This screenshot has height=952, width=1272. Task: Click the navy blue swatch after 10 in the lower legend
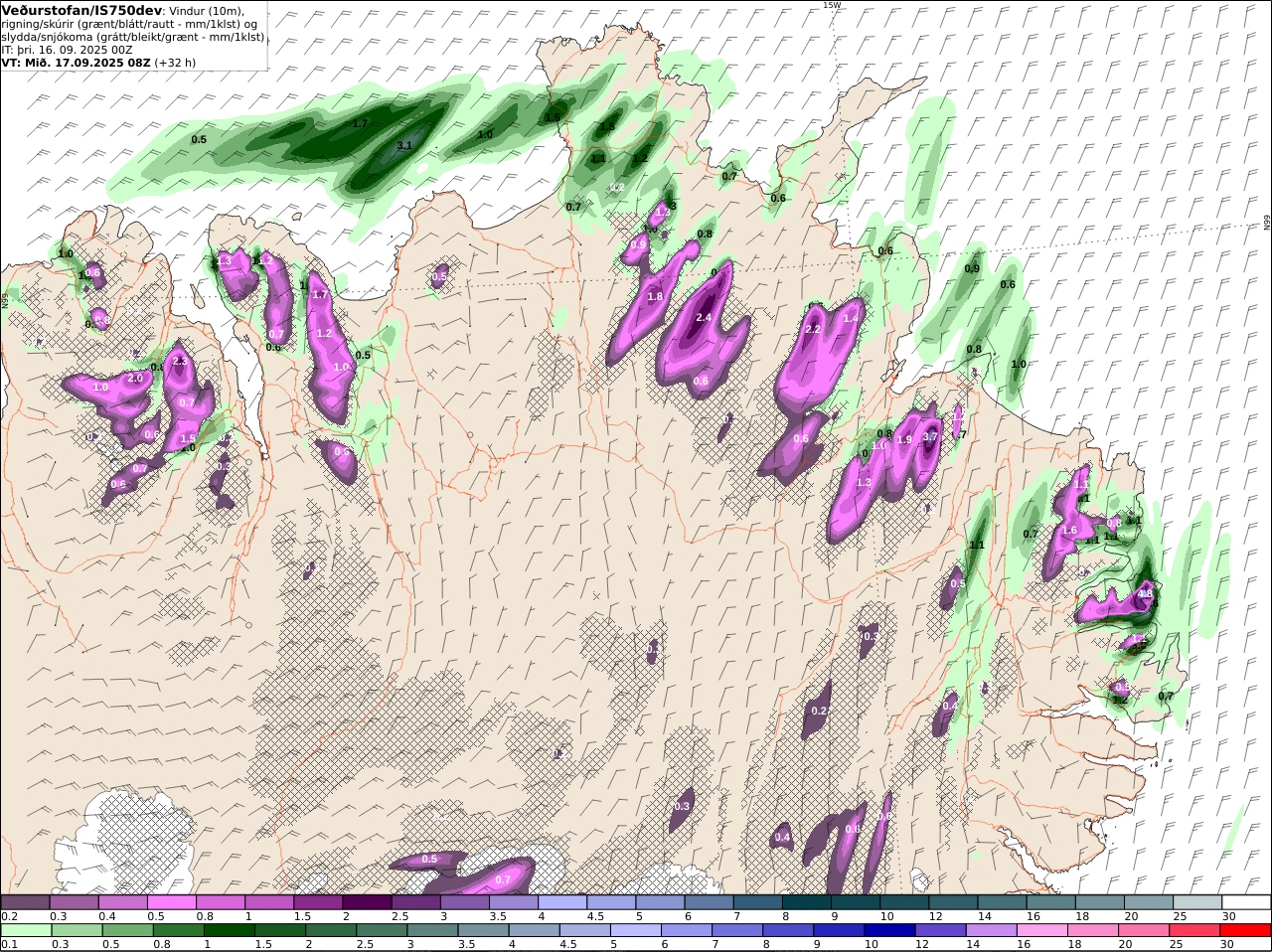point(891,930)
